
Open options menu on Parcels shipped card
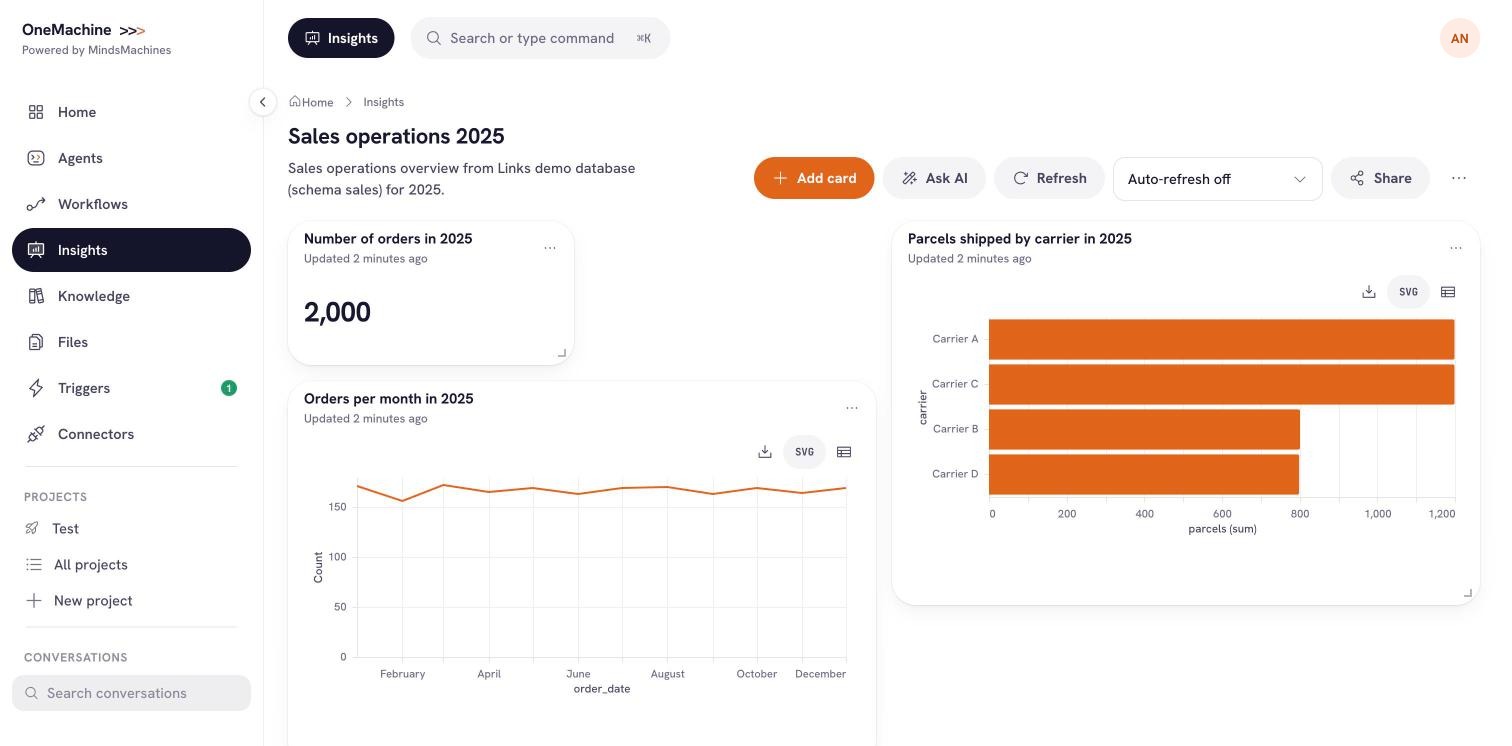1456,248
